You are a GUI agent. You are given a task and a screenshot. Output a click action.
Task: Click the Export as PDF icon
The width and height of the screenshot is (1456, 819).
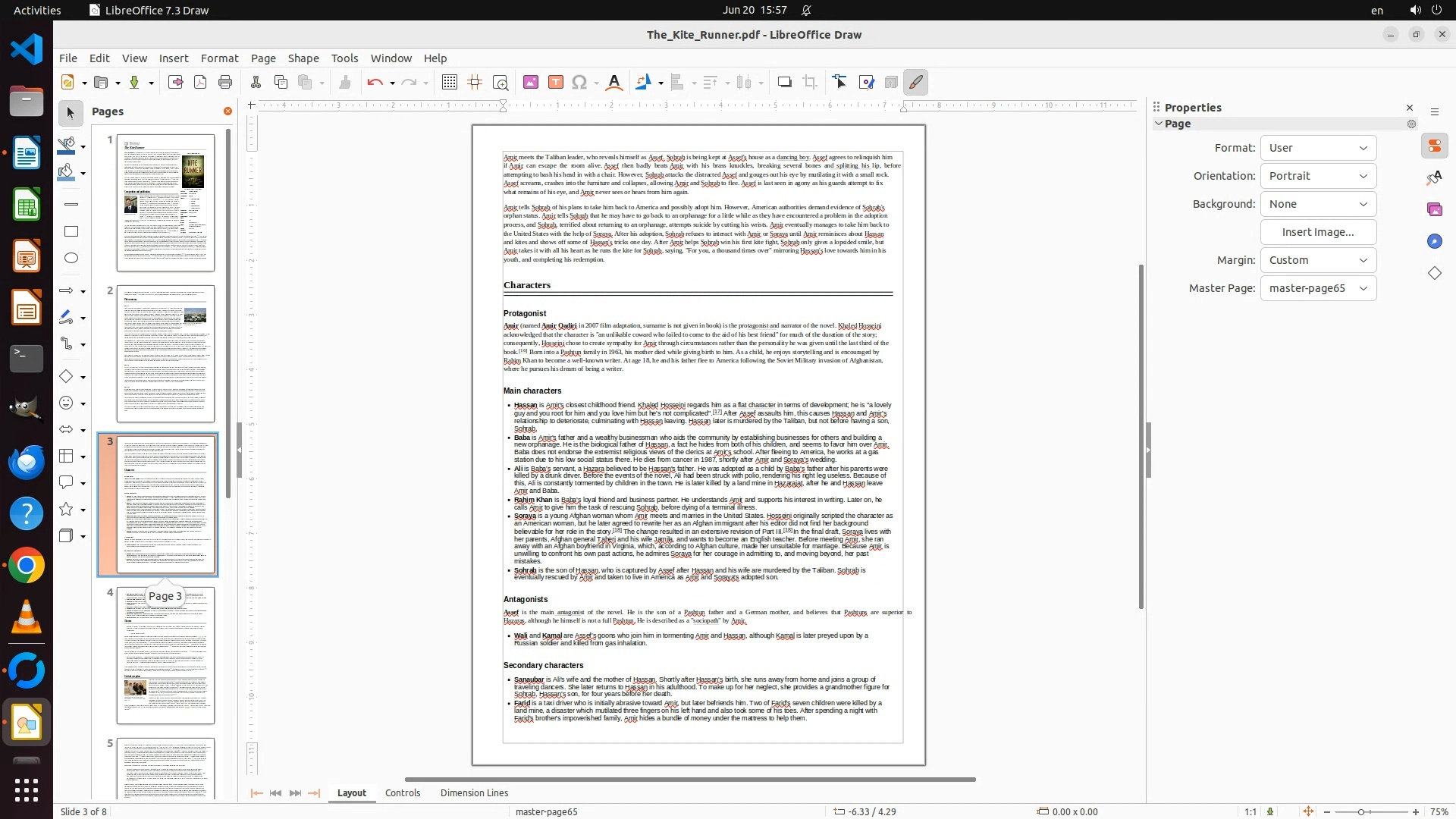[x=200, y=82]
